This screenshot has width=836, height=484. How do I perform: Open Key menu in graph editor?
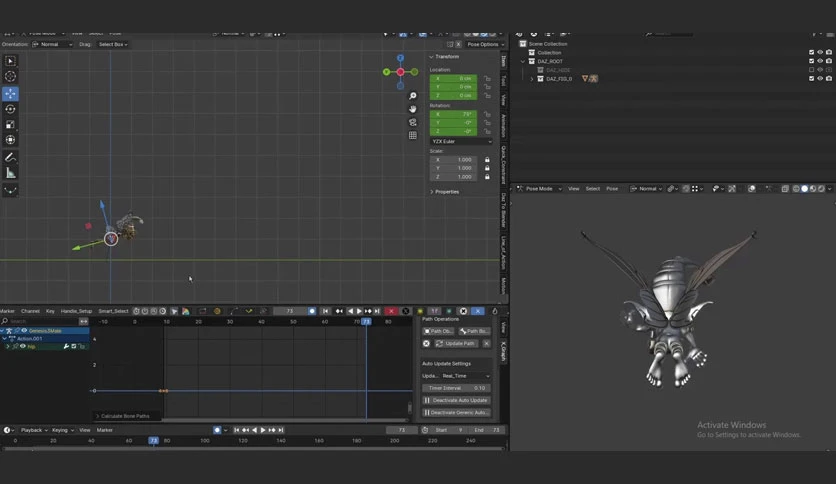(50, 311)
